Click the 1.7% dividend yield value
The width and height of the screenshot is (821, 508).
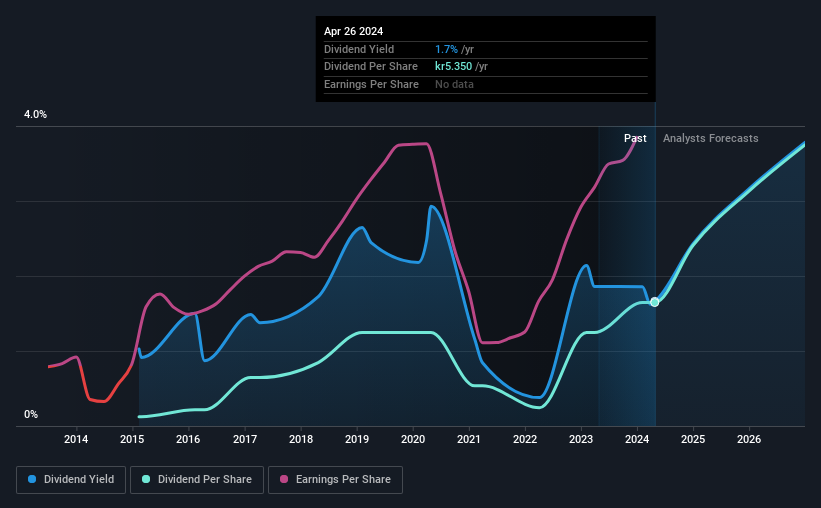click(446, 49)
